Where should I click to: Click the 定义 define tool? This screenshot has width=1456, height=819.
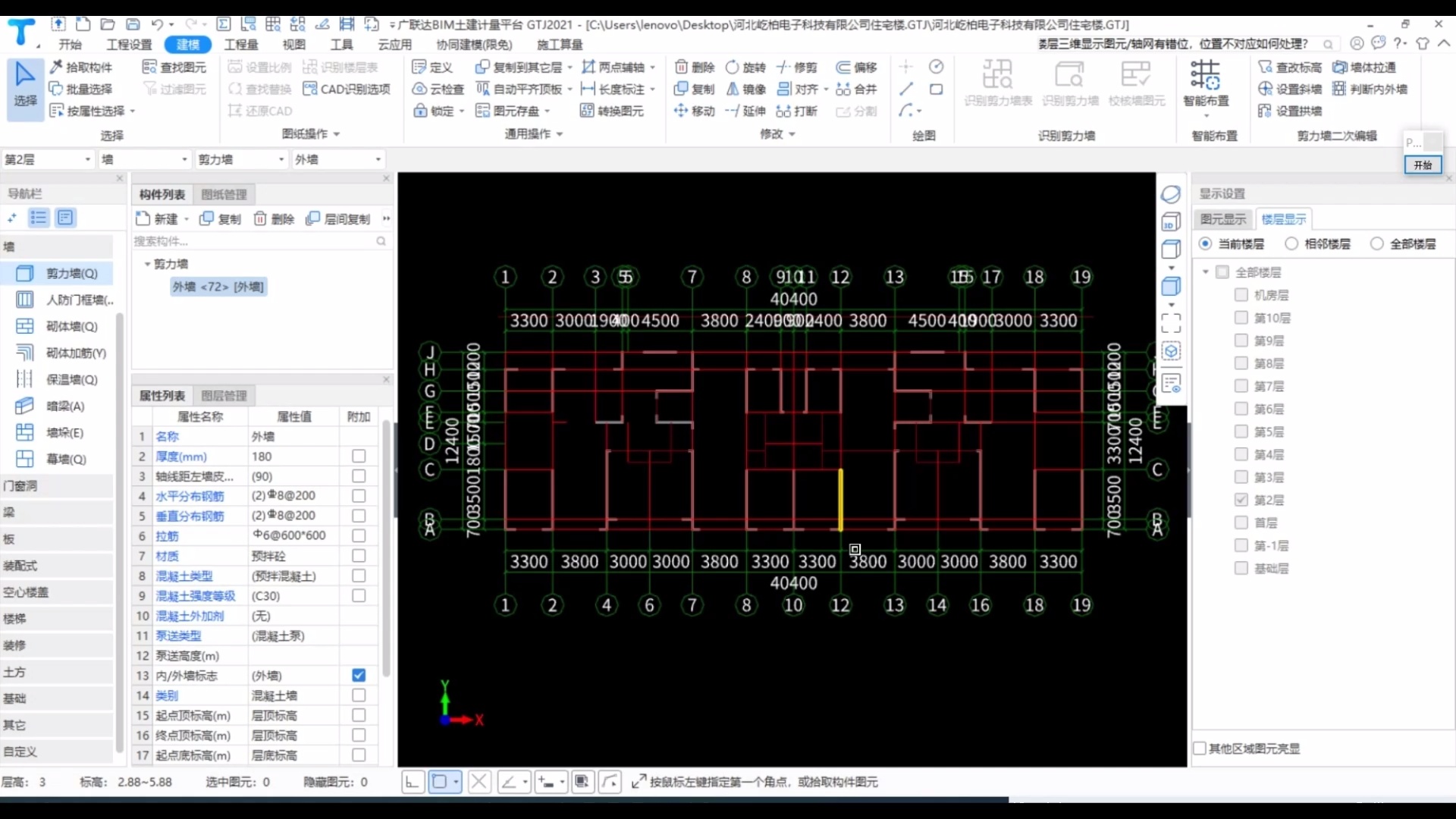pyautogui.click(x=432, y=67)
